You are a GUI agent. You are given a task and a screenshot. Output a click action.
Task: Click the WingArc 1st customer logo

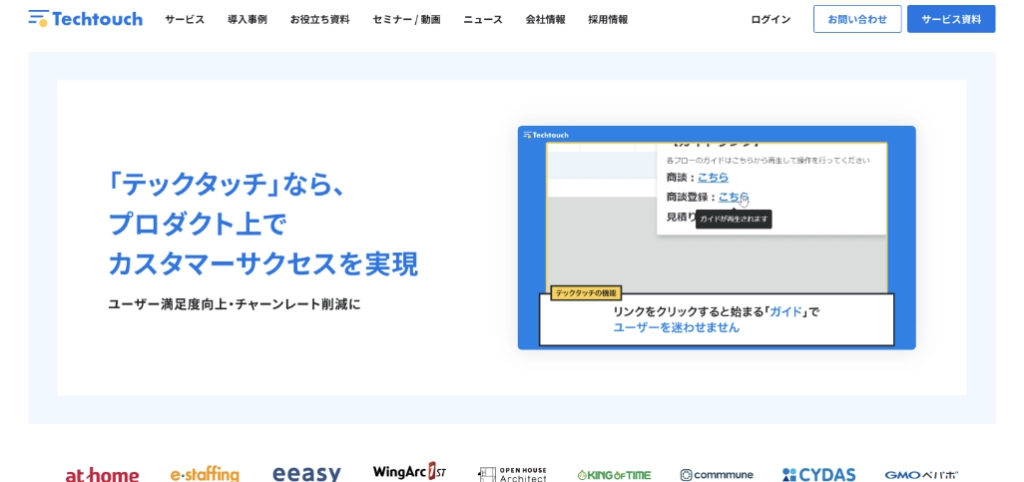point(409,472)
